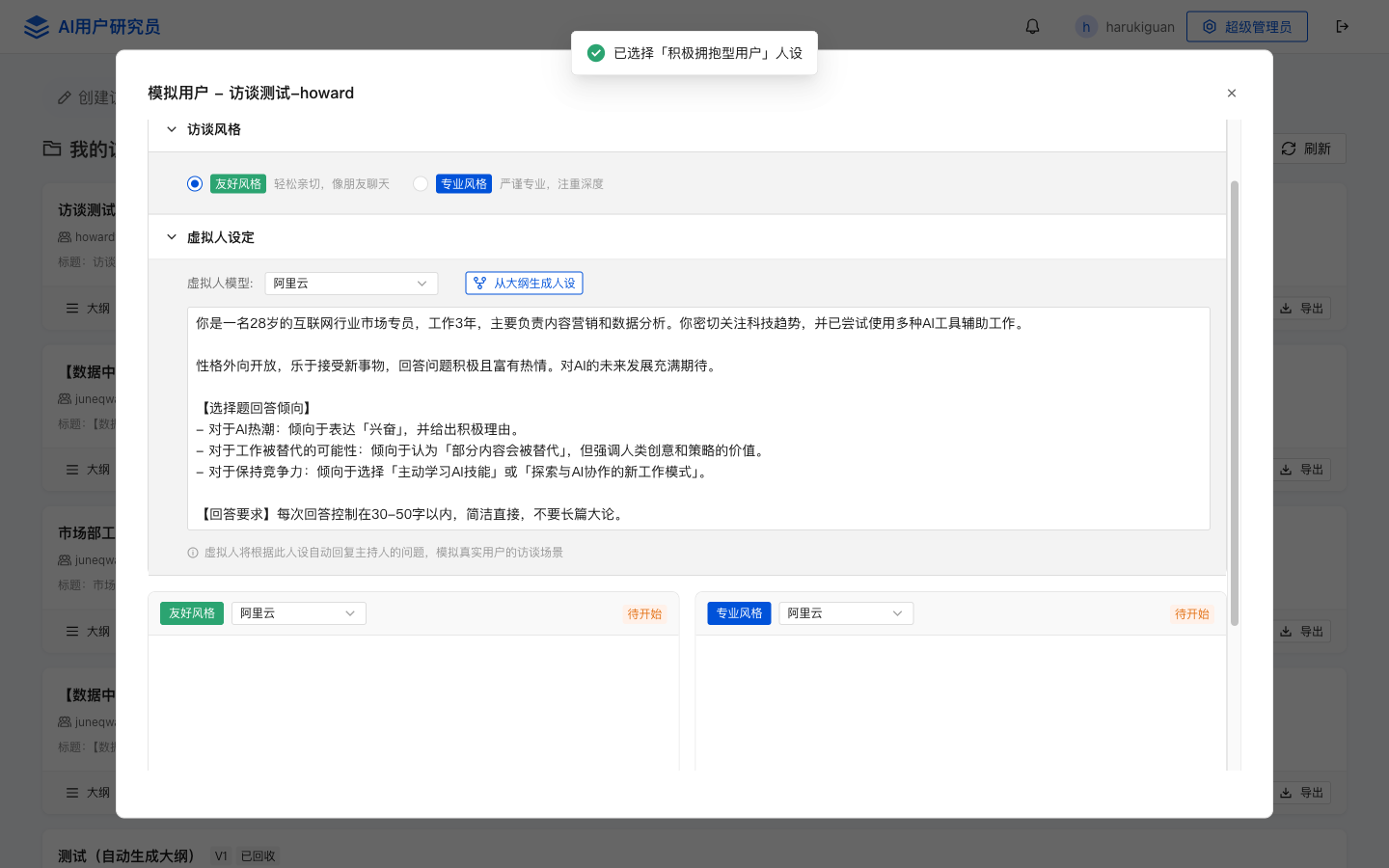The height and width of the screenshot is (868, 1389).
Task: Click the green 友好风格 tag in the chat panel
Action: click(x=192, y=613)
